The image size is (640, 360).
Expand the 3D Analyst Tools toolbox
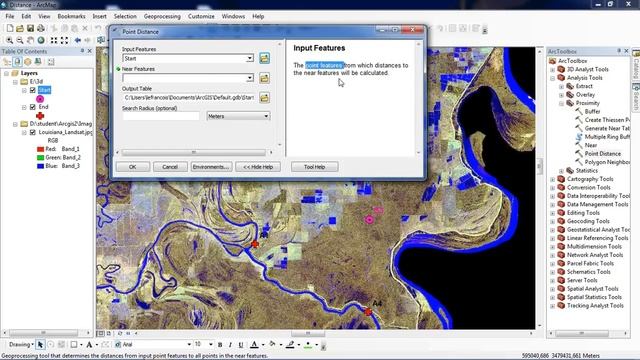click(553, 69)
